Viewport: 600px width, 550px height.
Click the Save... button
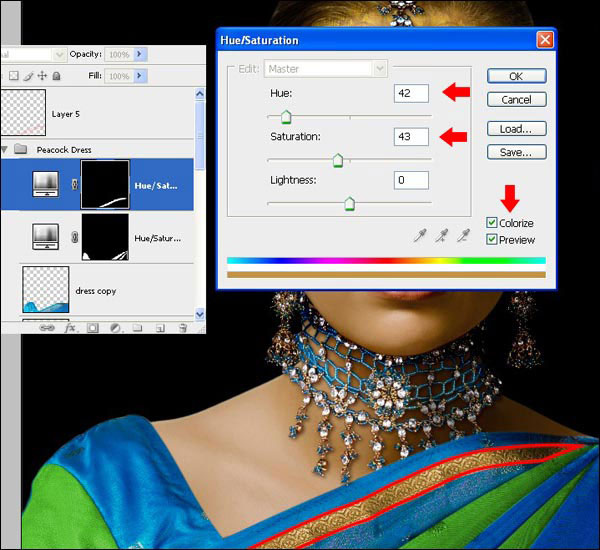tap(516, 152)
